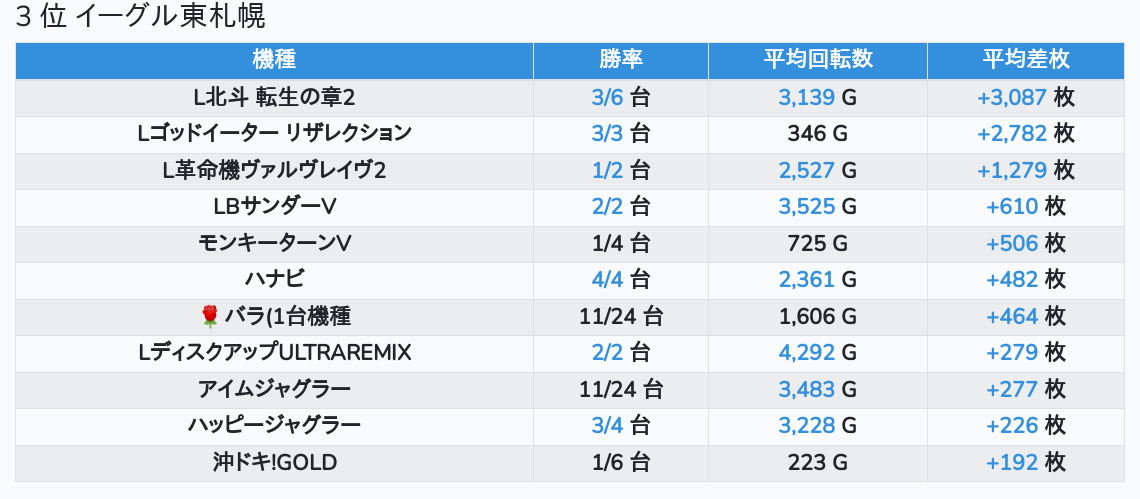Select the アイムジャグラー machine name
The height and width of the screenshot is (499, 1140).
coord(274,389)
